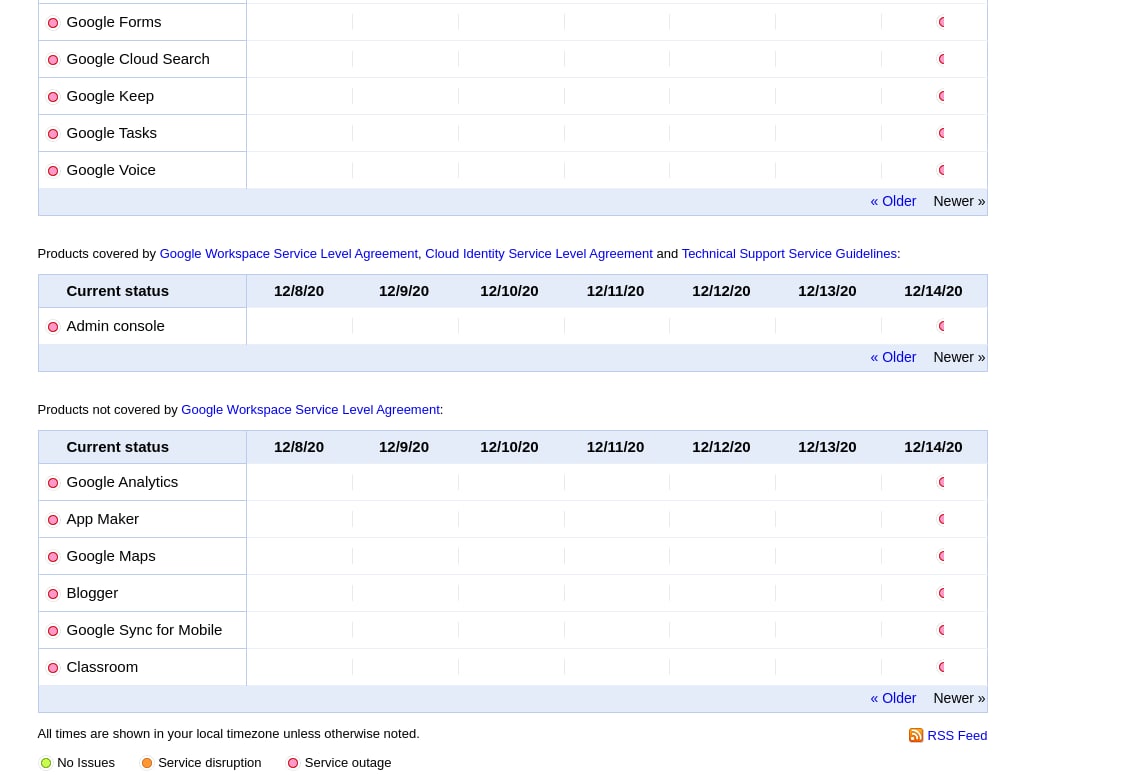Select the Google Forms product name
The image size is (1122, 775).
pyautogui.click(x=114, y=22)
